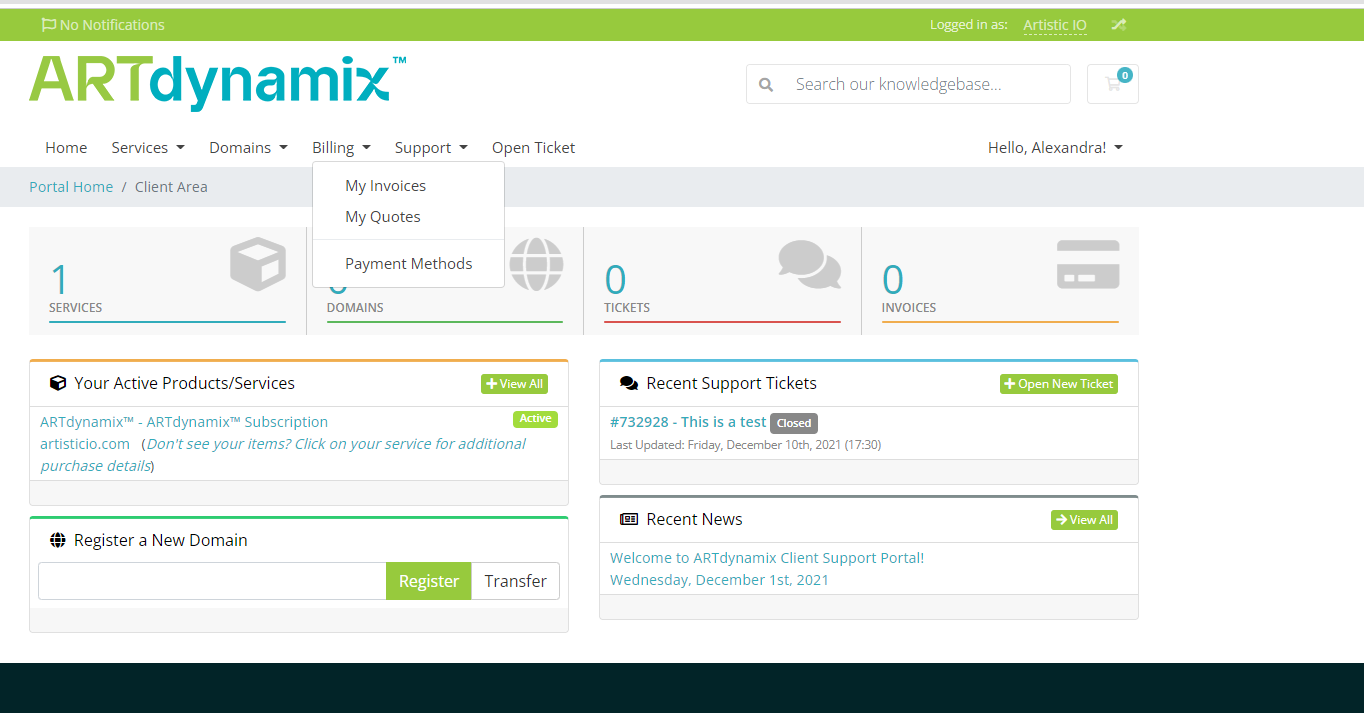Select My Invoices from Billing menu

386,186
